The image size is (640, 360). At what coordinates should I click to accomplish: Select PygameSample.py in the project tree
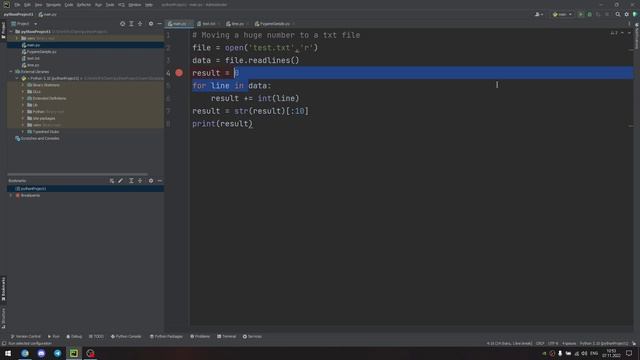[x=41, y=52]
